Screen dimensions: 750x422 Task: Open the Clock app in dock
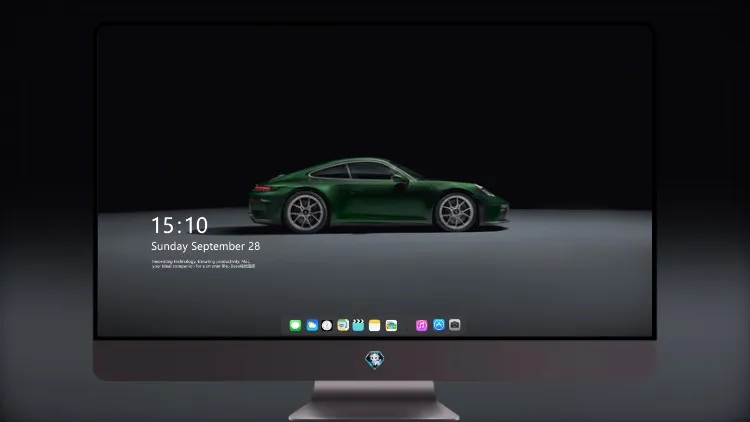point(327,325)
